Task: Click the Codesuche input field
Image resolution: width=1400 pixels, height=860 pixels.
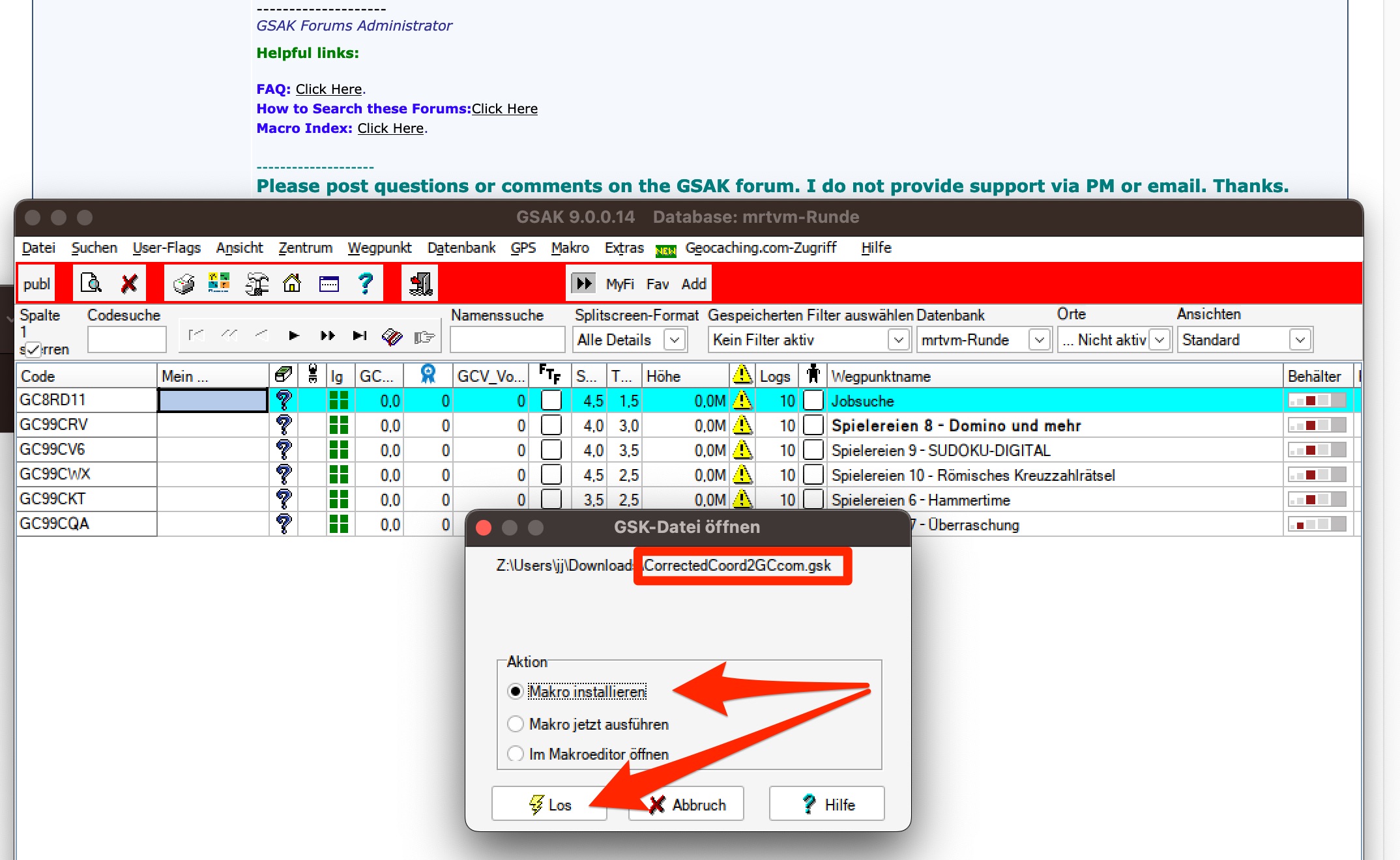Action: [x=127, y=339]
